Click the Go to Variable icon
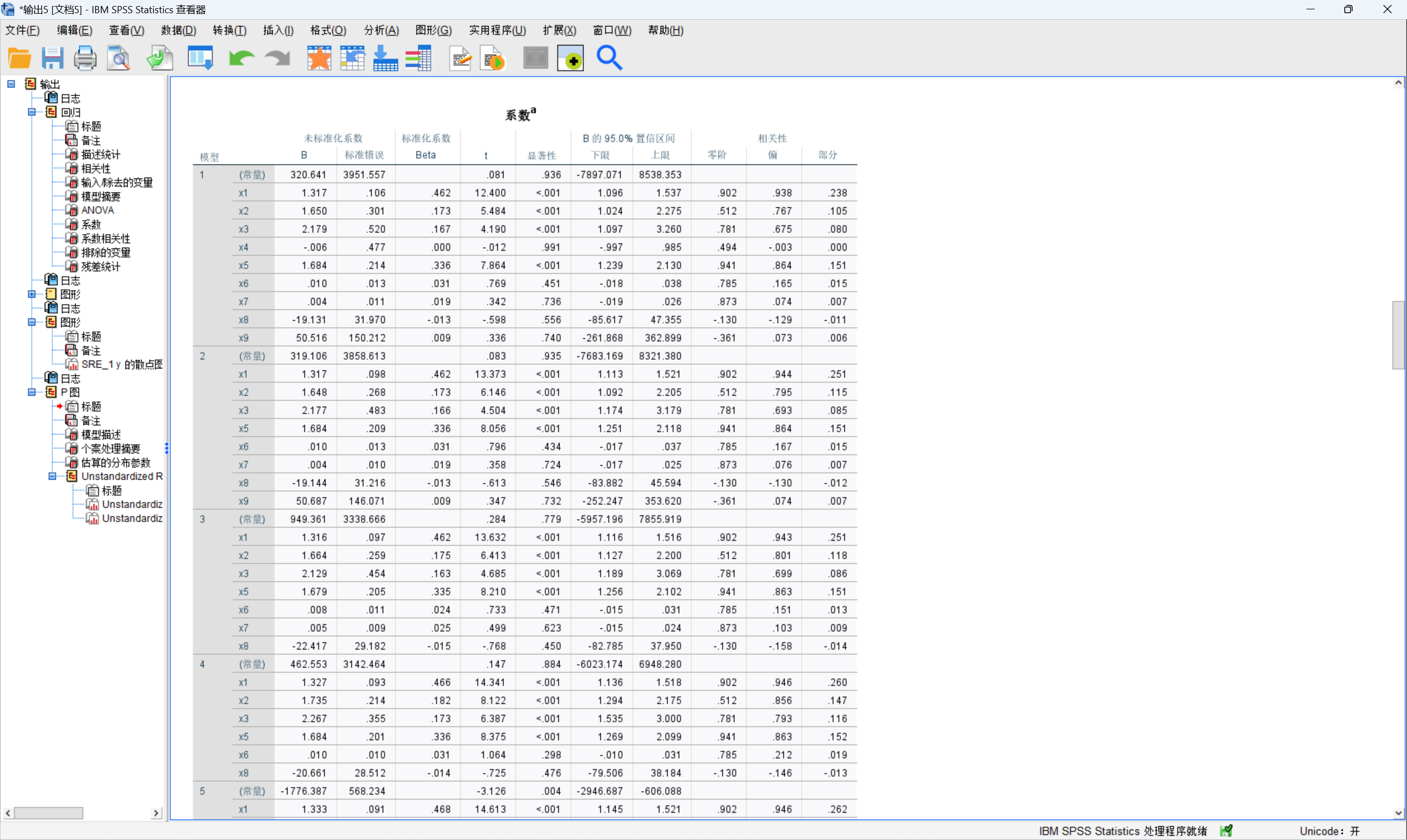The width and height of the screenshot is (1407, 840). (x=386, y=58)
